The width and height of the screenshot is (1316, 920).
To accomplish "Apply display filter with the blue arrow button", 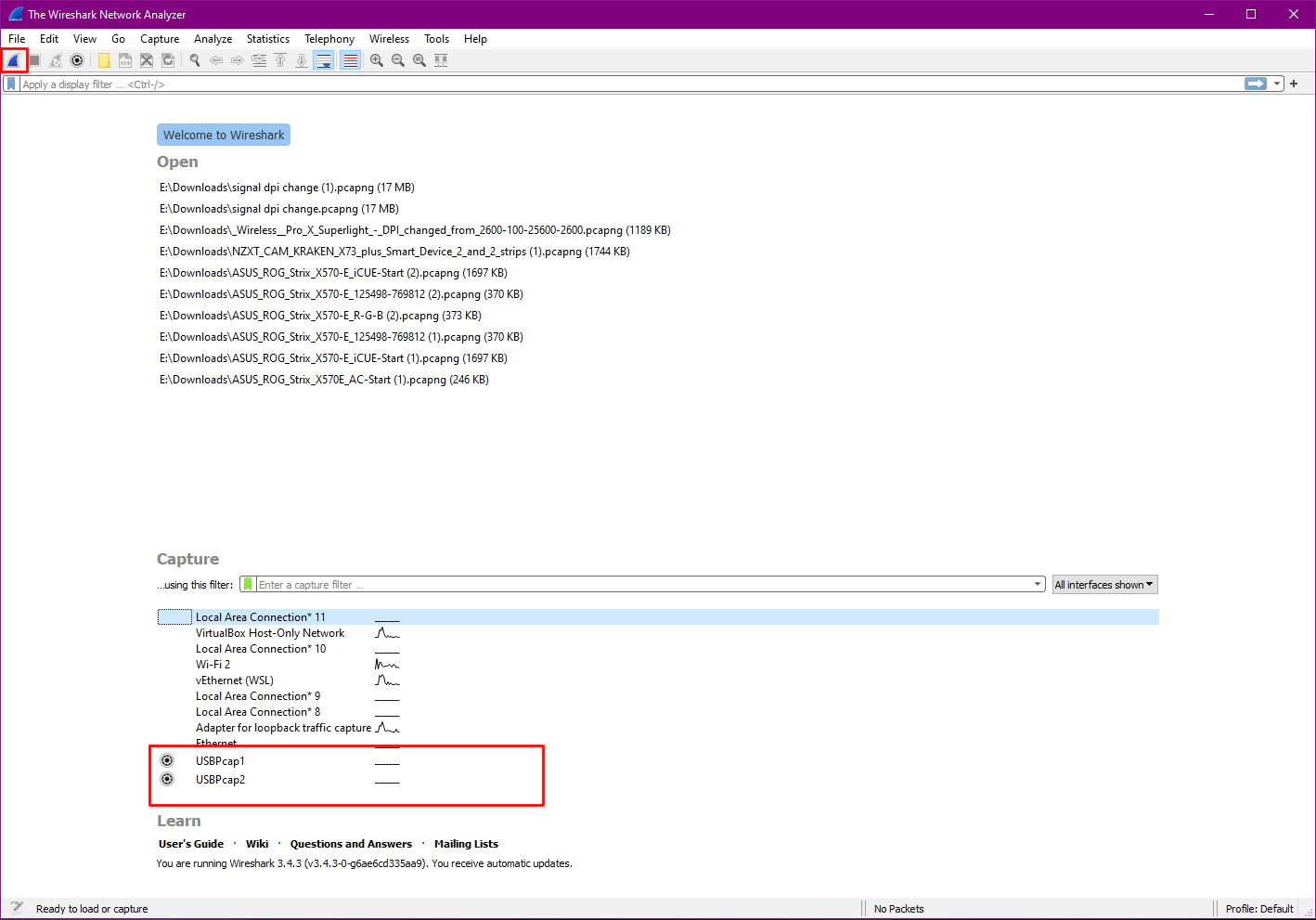I will click(1256, 84).
